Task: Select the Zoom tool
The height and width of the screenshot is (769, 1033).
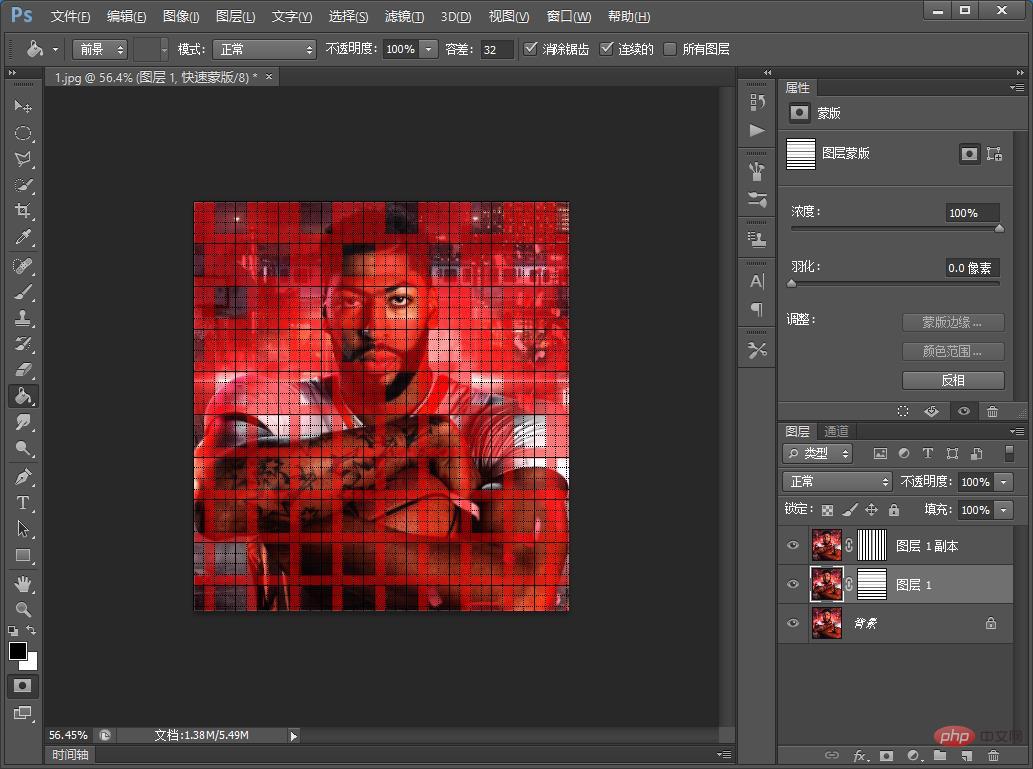Action: click(22, 609)
